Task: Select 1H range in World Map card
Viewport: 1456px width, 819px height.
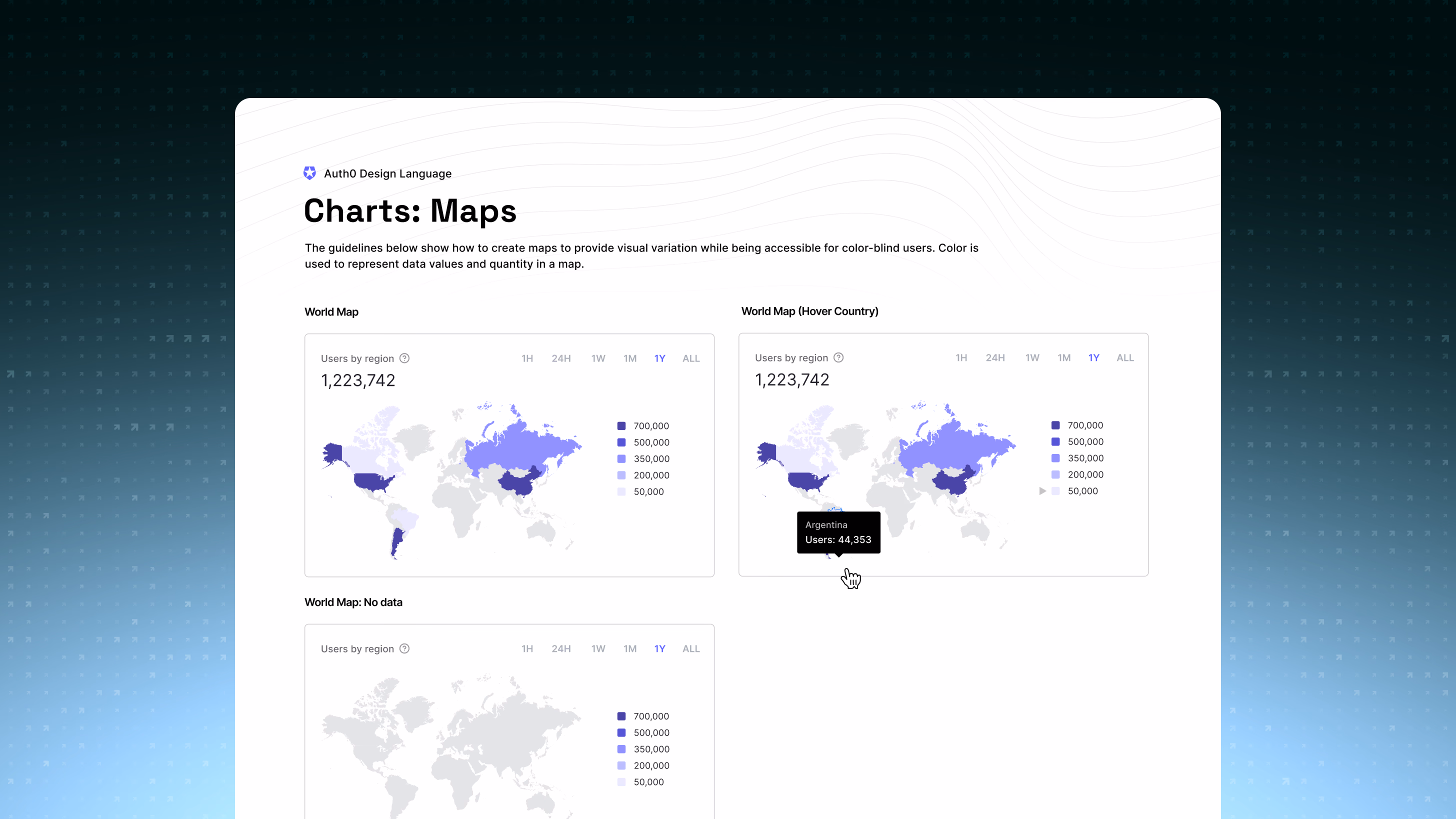Action: (x=527, y=358)
